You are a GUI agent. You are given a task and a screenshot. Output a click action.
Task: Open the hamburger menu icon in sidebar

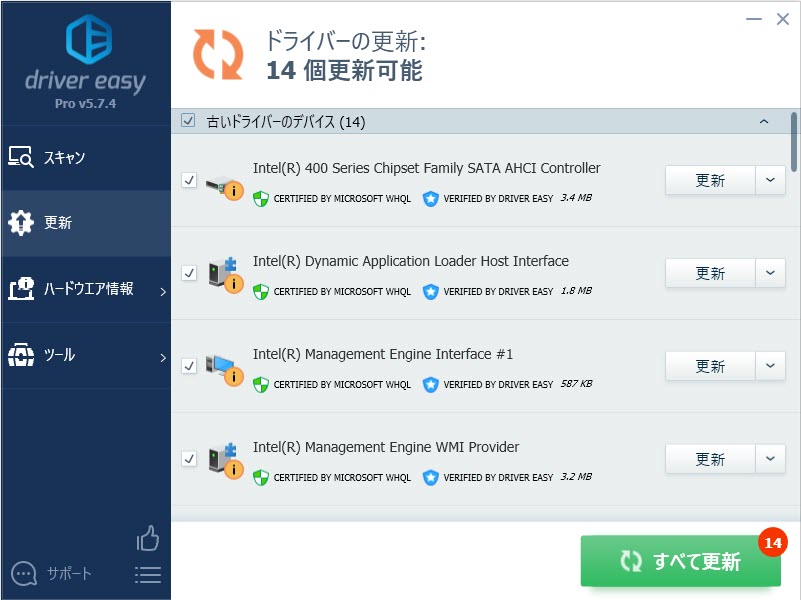[148, 575]
